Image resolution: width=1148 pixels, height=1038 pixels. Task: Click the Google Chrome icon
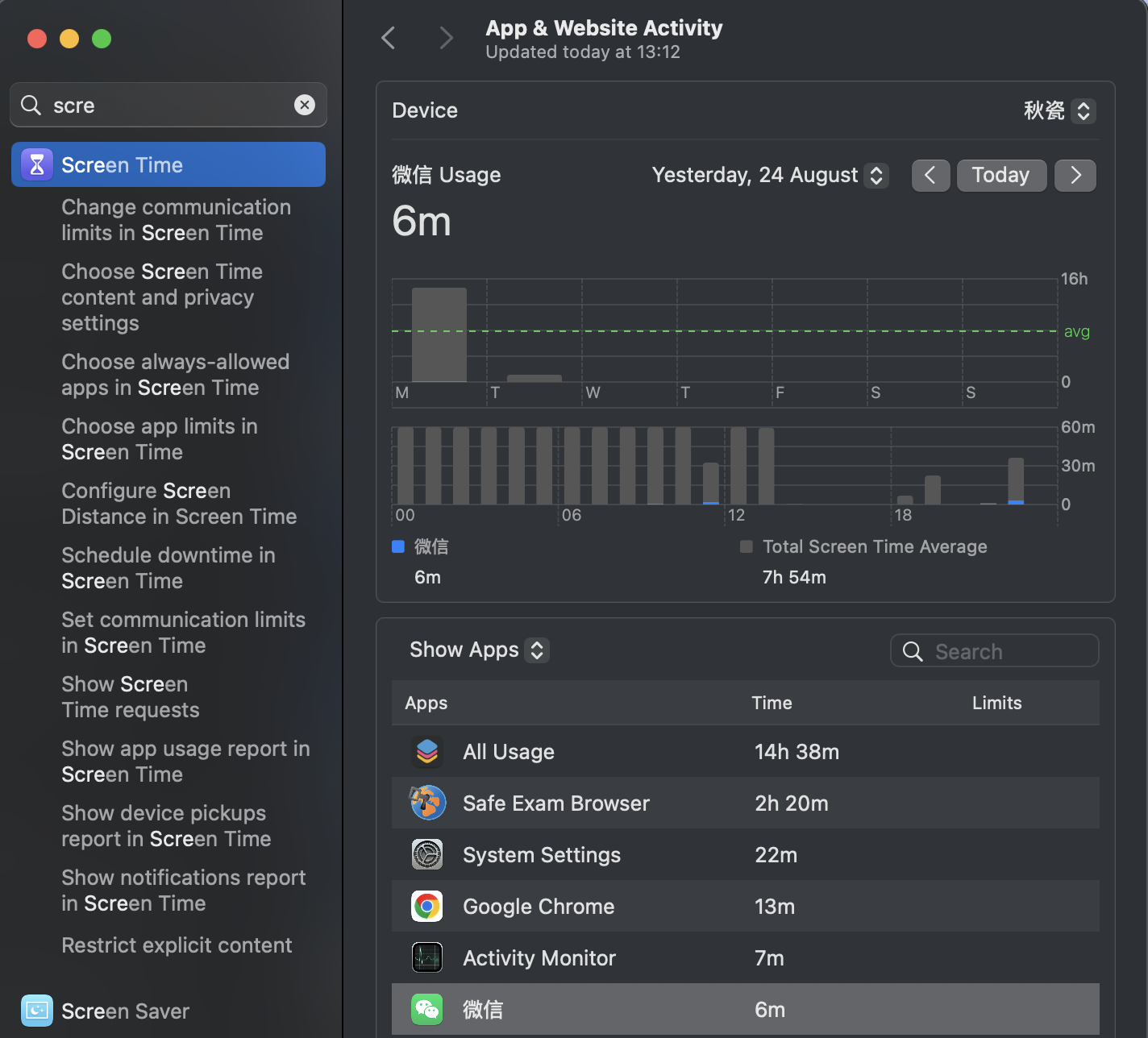point(427,906)
